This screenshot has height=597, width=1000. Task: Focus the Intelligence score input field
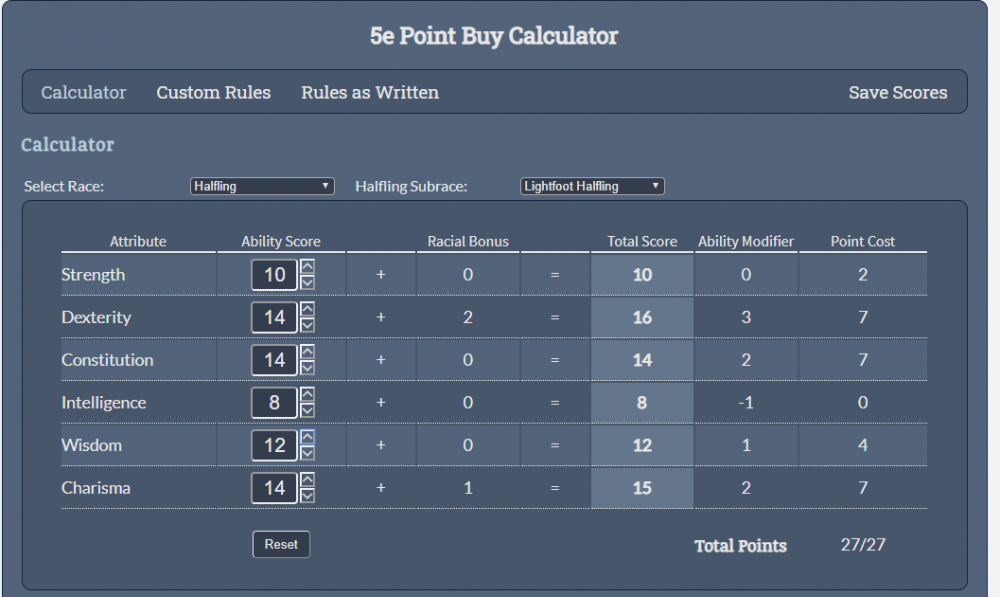[x=274, y=402]
